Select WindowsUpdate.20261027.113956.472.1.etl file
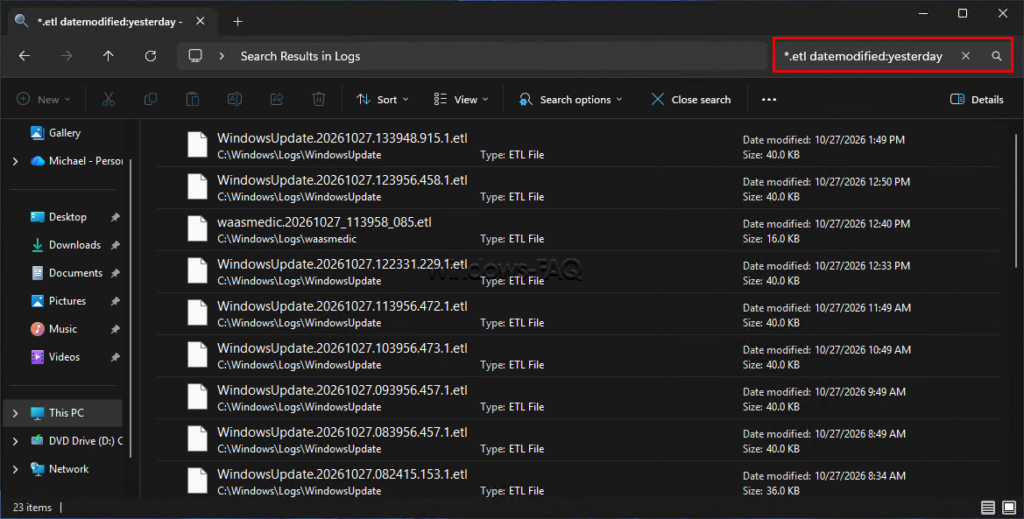 coord(578,314)
